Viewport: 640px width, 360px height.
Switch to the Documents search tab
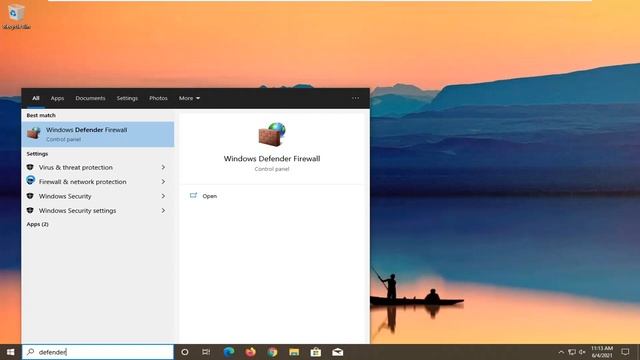[90, 98]
